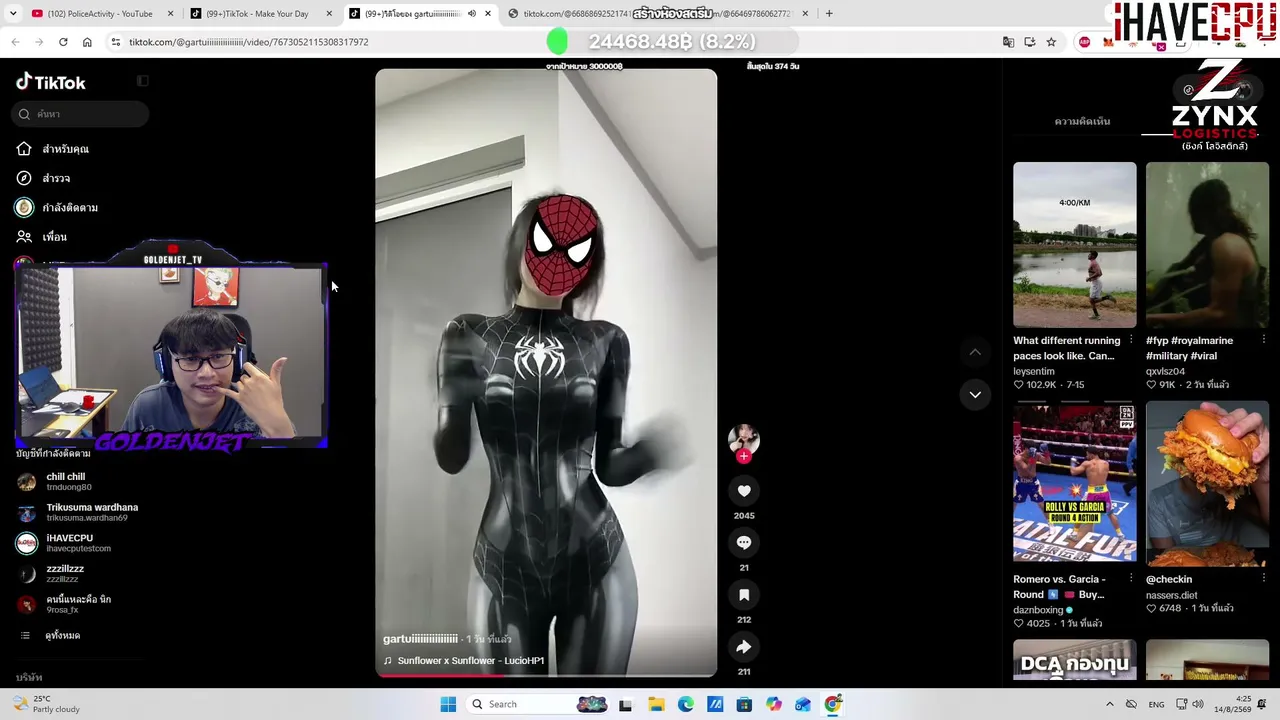The width and height of the screenshot is (1280, 720).
Task: Open the ENG language indicator in tray
Action: [x=1156, y=705]
